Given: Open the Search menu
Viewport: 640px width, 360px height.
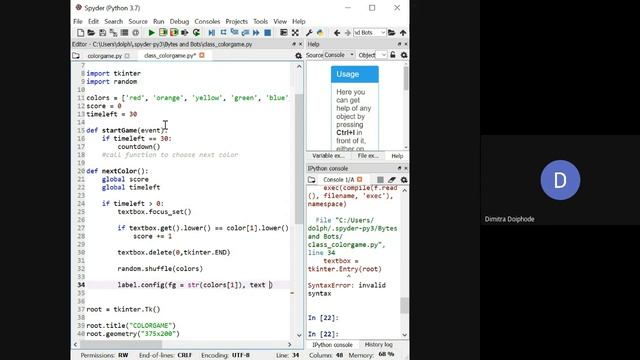Looking at the screenshot, I should coord(113,21).
